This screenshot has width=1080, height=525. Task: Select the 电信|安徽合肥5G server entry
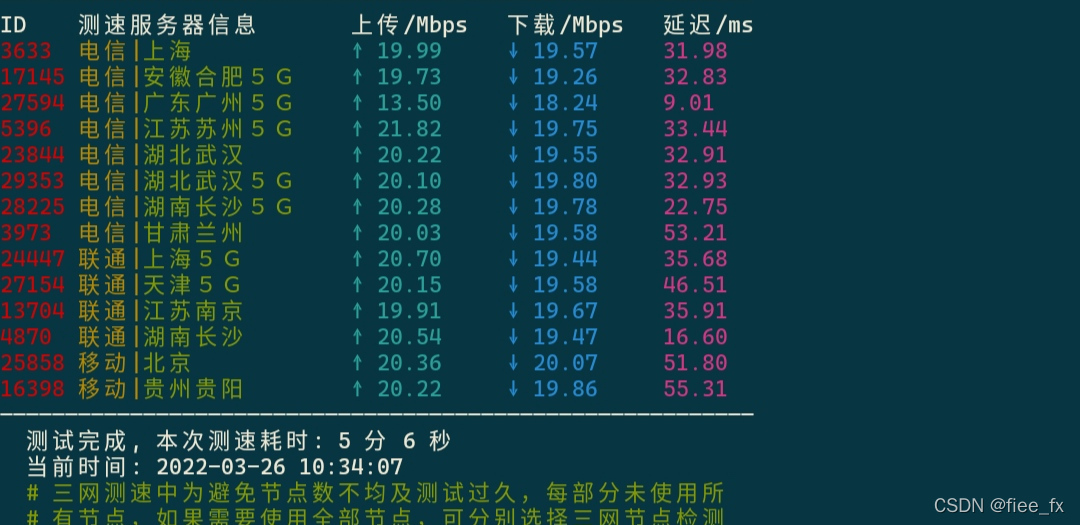coord(185,77)
